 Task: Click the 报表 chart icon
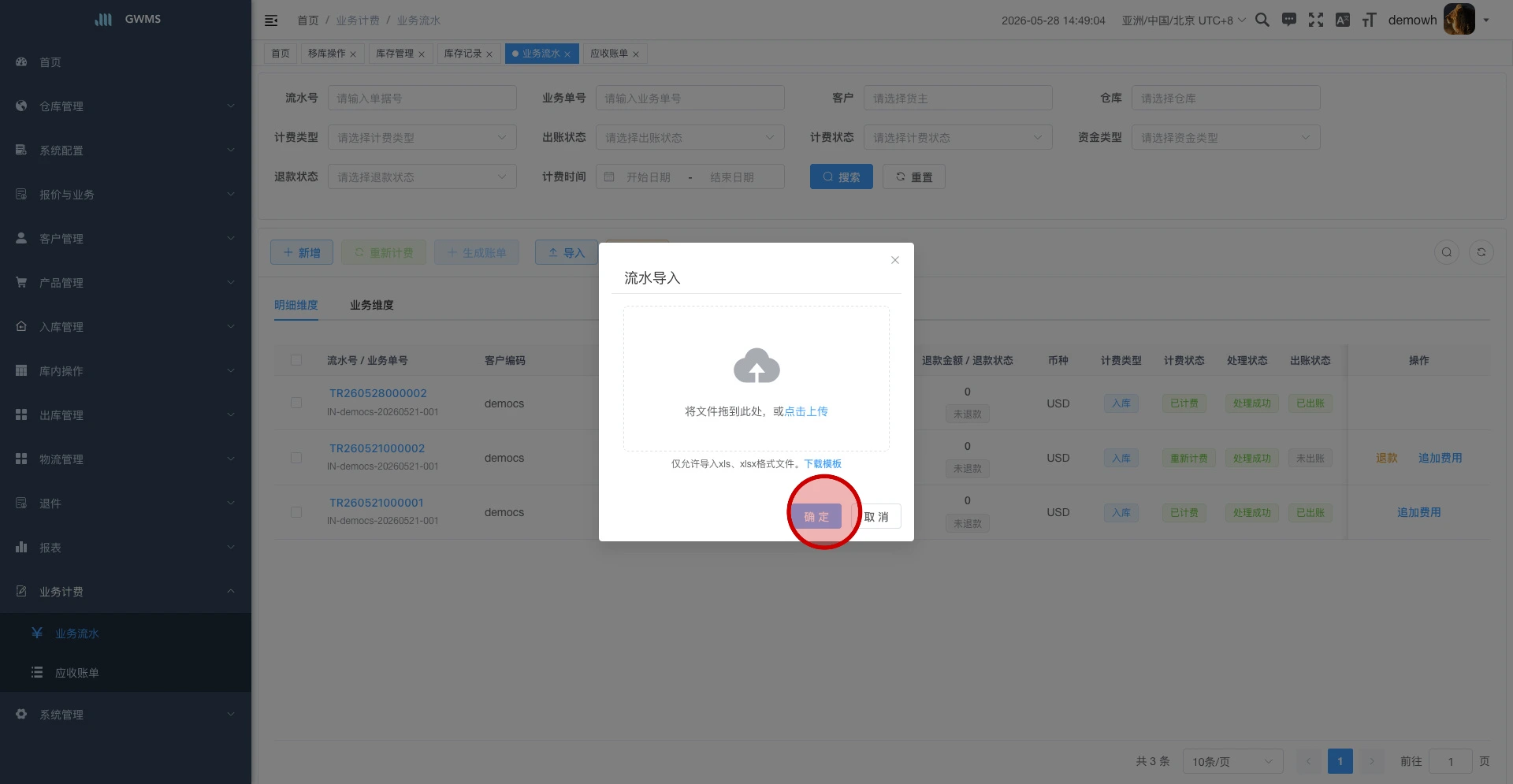click(21, 547)
